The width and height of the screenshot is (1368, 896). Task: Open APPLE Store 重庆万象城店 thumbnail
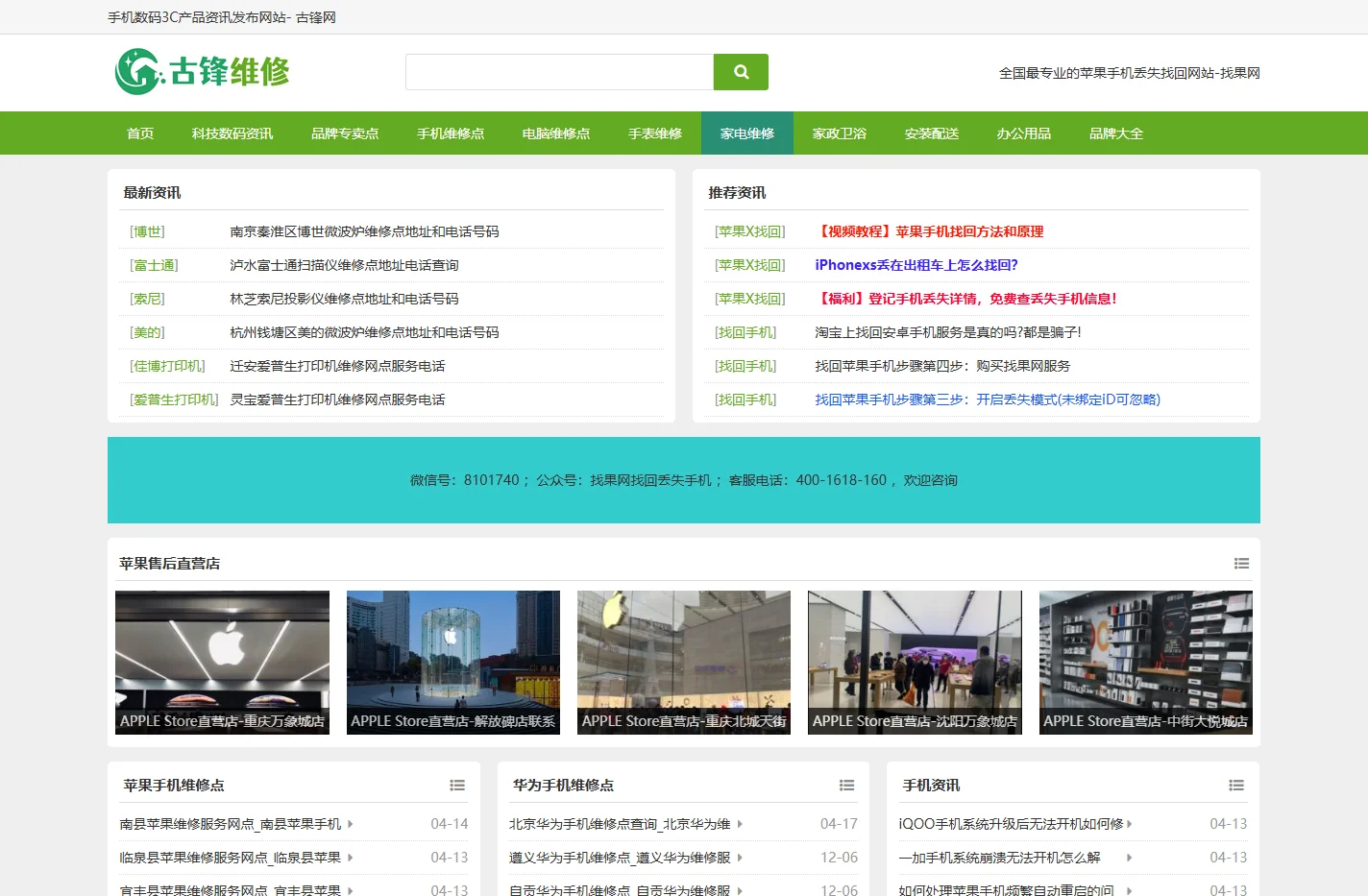[x=222, y=663]
